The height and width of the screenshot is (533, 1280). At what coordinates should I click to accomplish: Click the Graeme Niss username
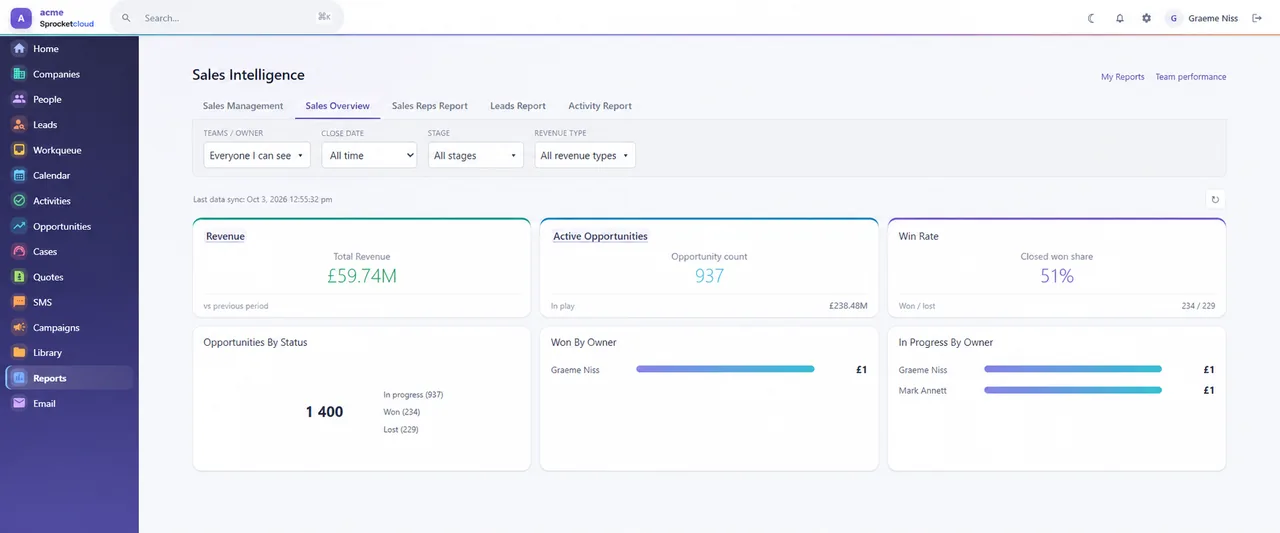[1213, 18]
